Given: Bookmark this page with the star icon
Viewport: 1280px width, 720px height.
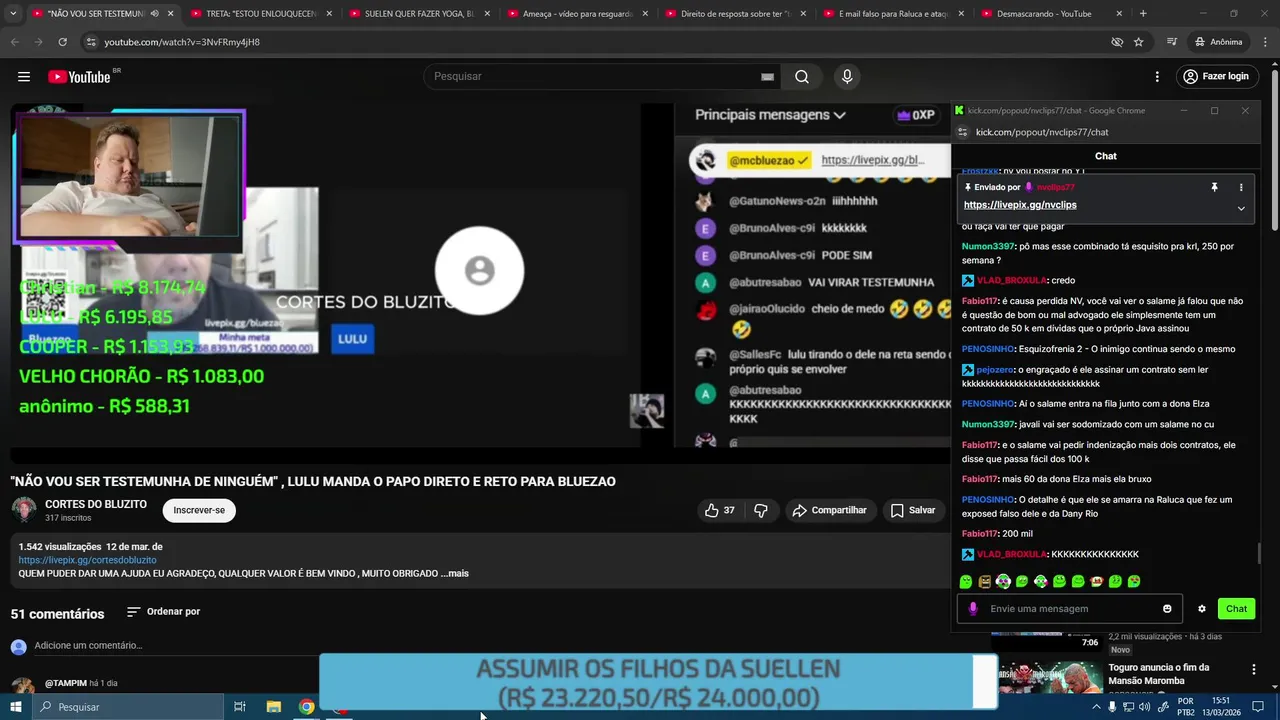Looking at the screenshot, I should click(1138, 42).
